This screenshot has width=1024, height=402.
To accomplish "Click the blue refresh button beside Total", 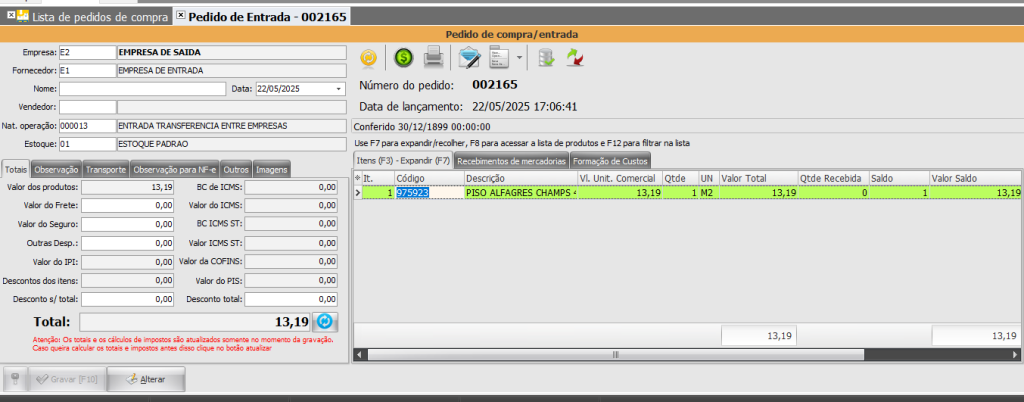I will (325, 322).
